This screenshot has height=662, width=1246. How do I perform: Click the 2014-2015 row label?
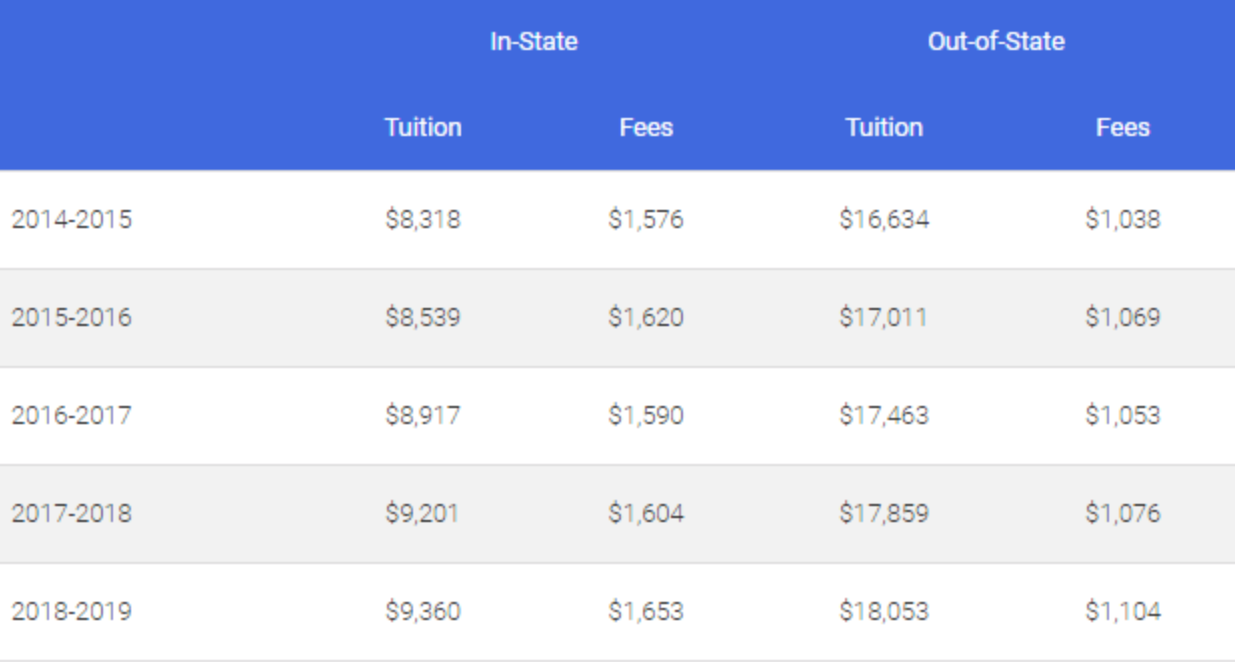72,219
